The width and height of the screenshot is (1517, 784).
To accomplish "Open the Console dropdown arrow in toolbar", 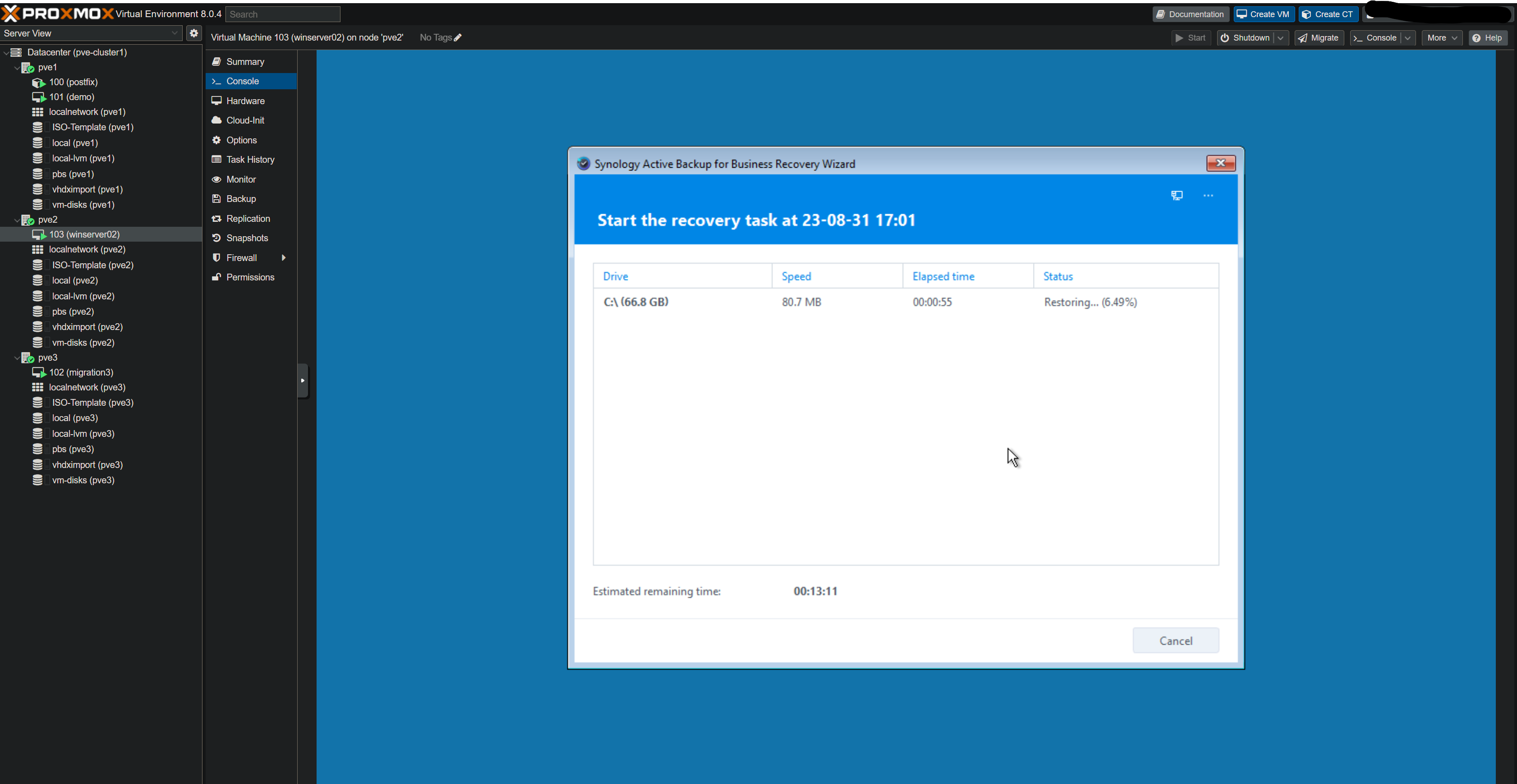I will click(x=1407, y=38).
